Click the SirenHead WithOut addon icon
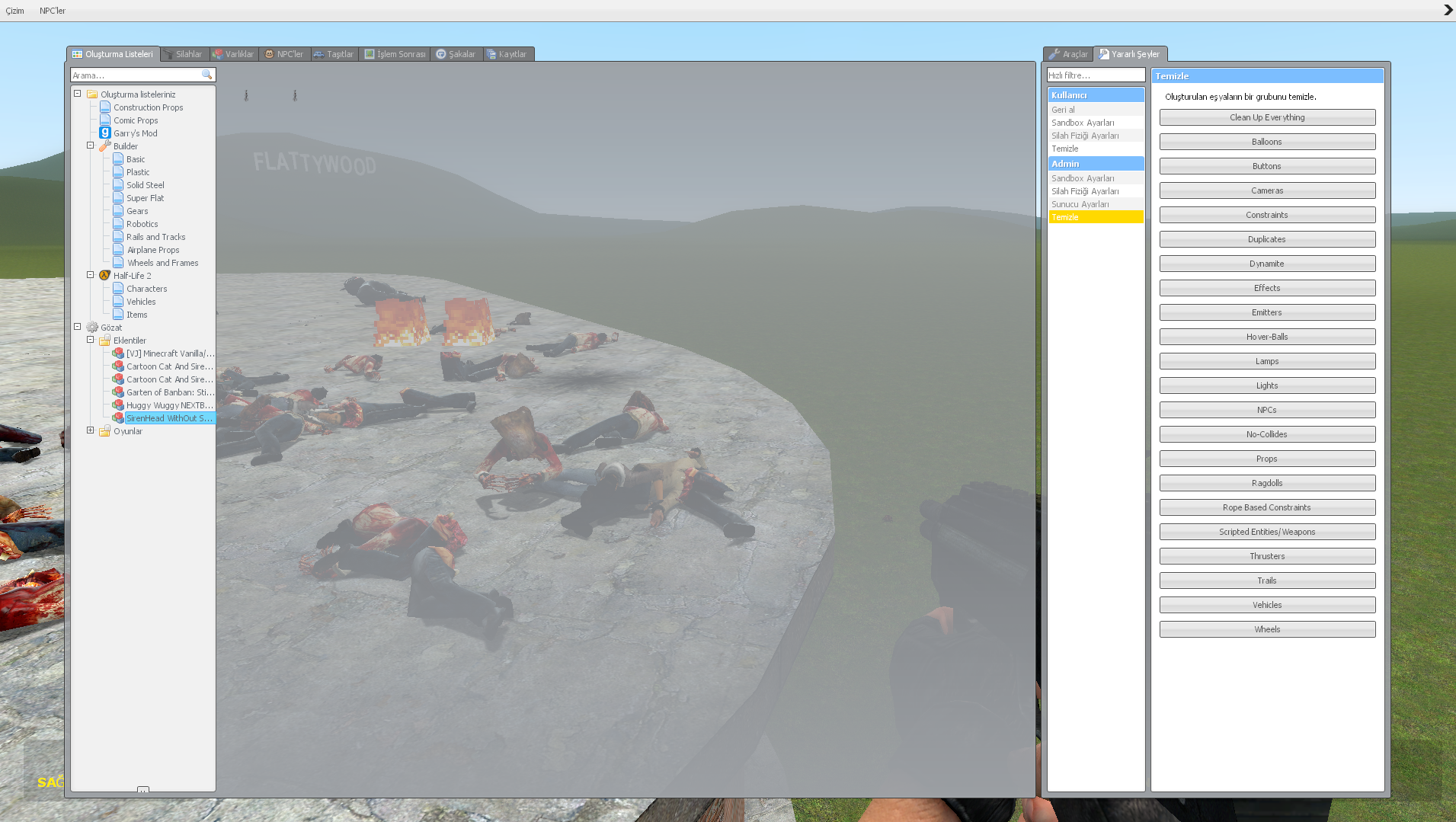 coord(118,418)
